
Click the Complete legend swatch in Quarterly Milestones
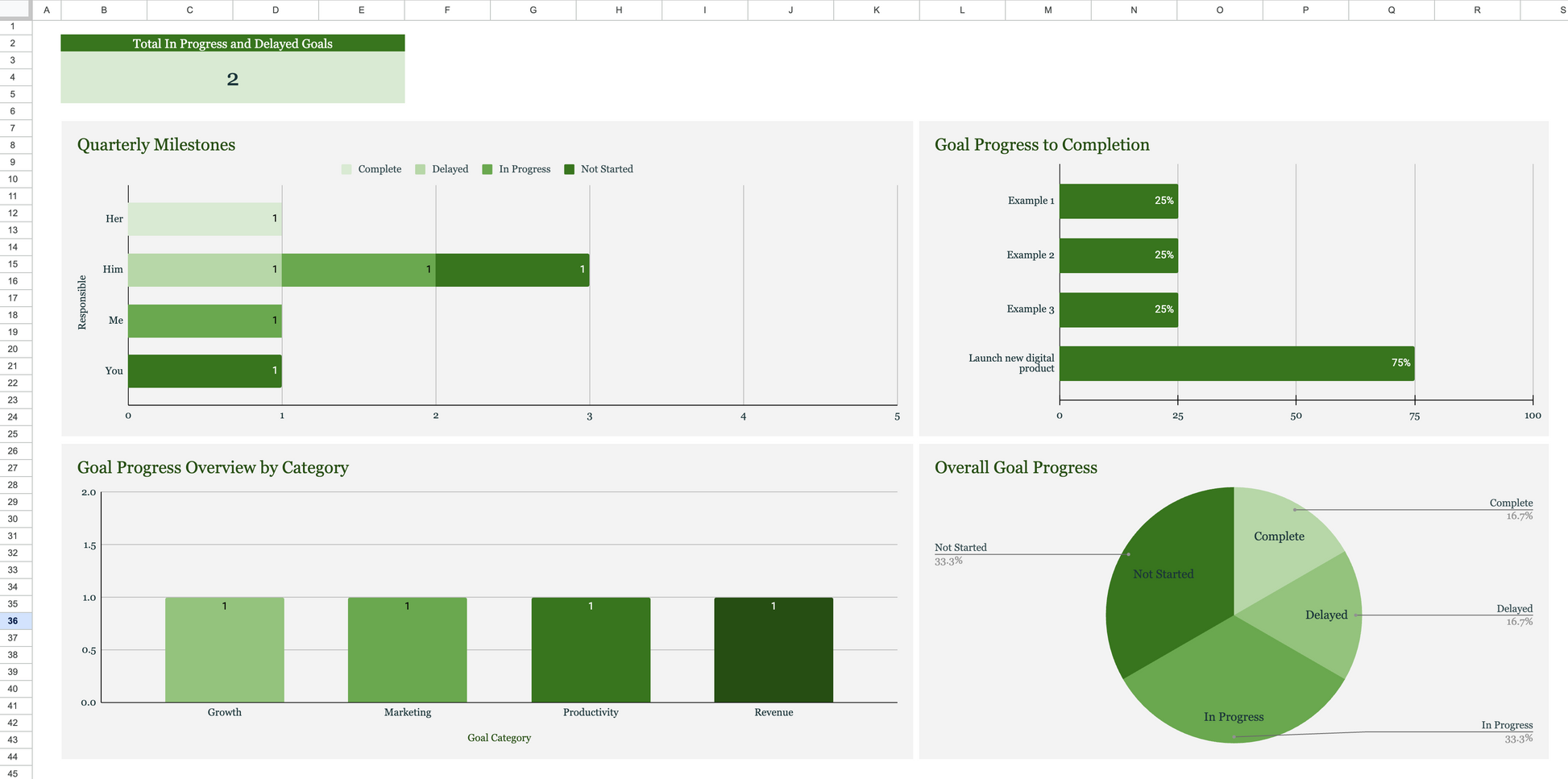(346, 169)
